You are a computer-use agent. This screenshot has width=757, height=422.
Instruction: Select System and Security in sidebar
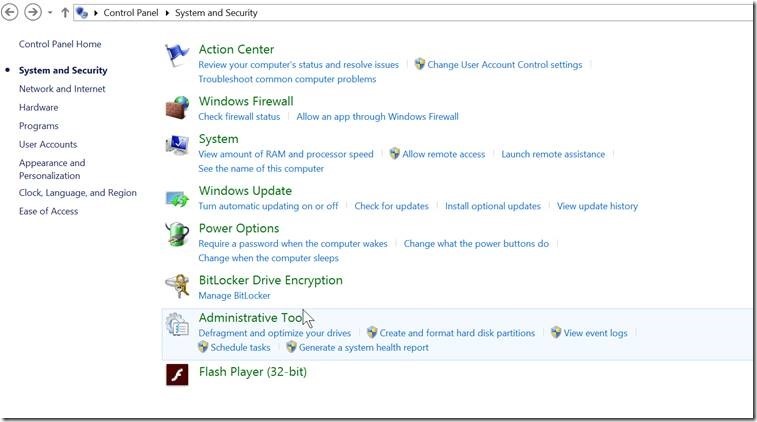[x=63, y=70]
